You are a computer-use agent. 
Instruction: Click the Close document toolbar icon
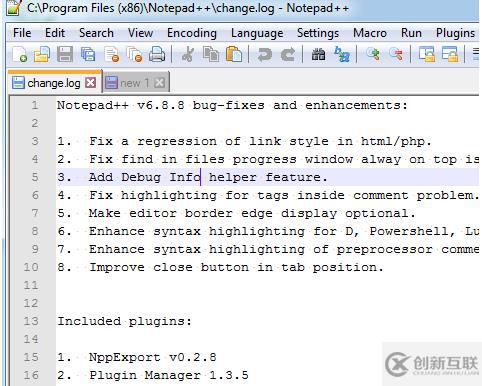(x=112, y=54)
